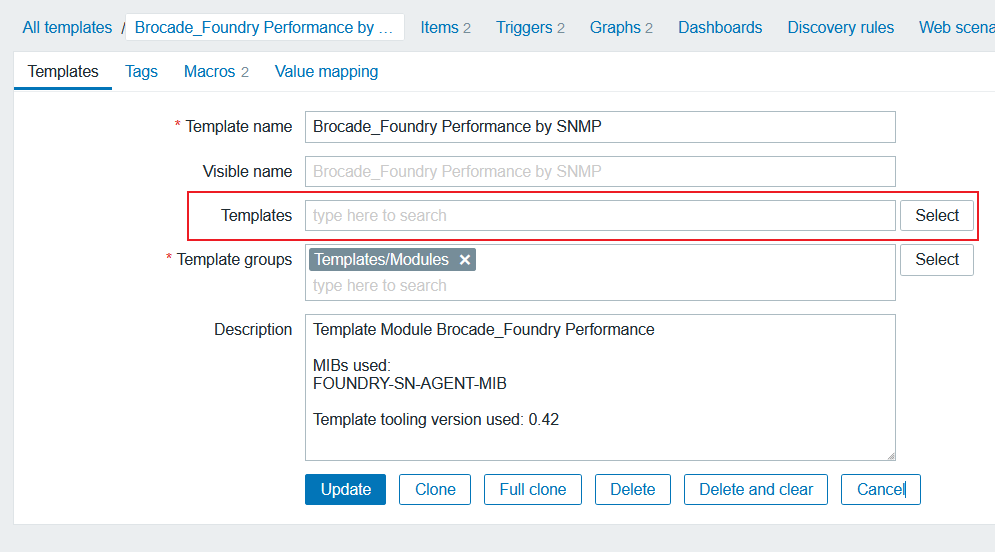Remove the Templates/Modules group tag

coord(465,260)
